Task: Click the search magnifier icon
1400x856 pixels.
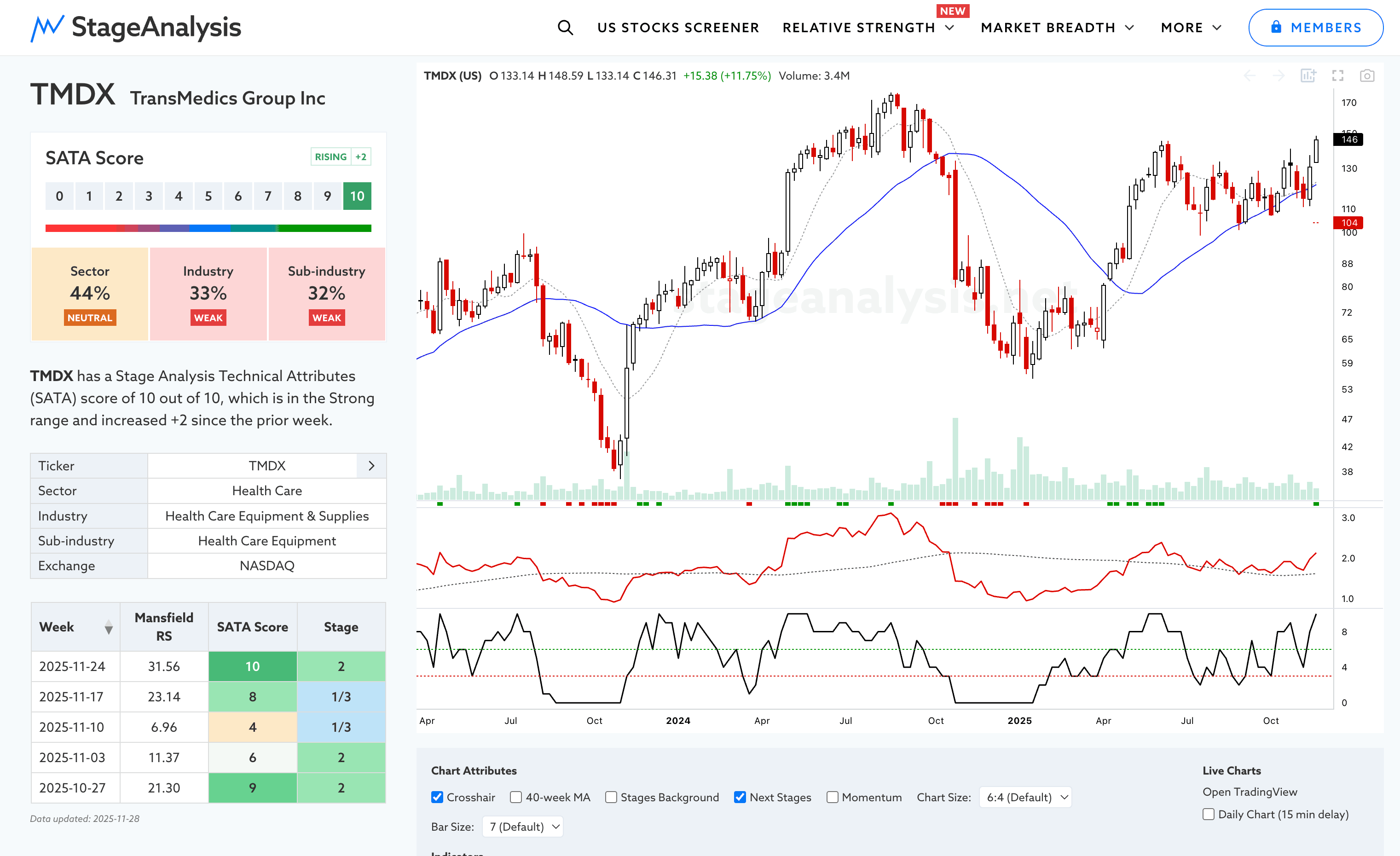Action: (565, 27)
